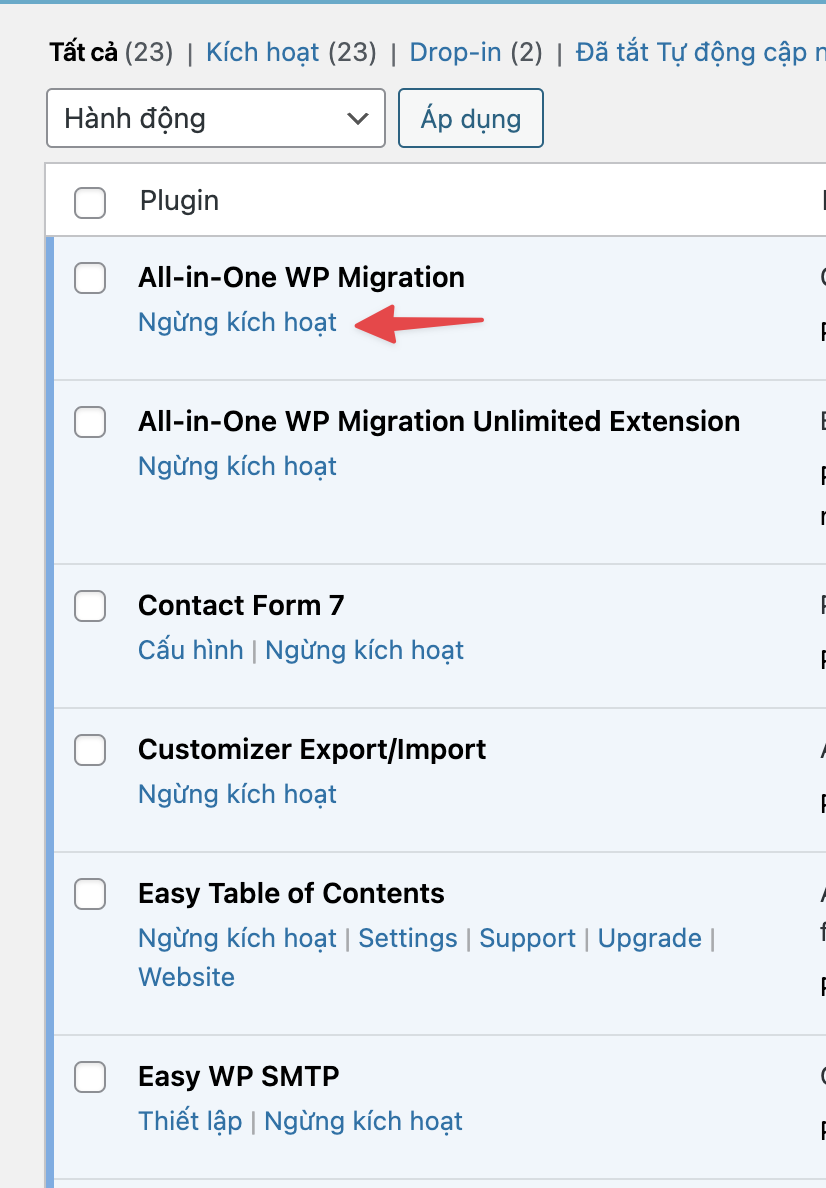Tick the Easy WP SMTP checkbox
The image size is (826, 1188).
(x=89, y=1077)
